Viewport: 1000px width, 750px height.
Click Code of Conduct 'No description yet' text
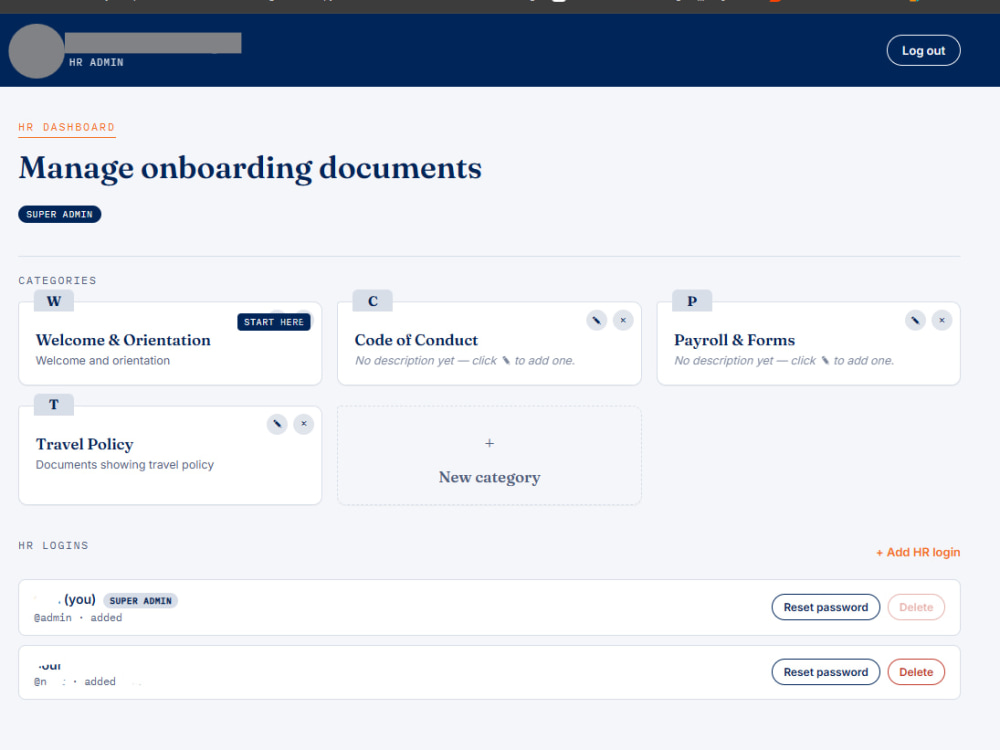pyautogui.click(x=464, y=361)
